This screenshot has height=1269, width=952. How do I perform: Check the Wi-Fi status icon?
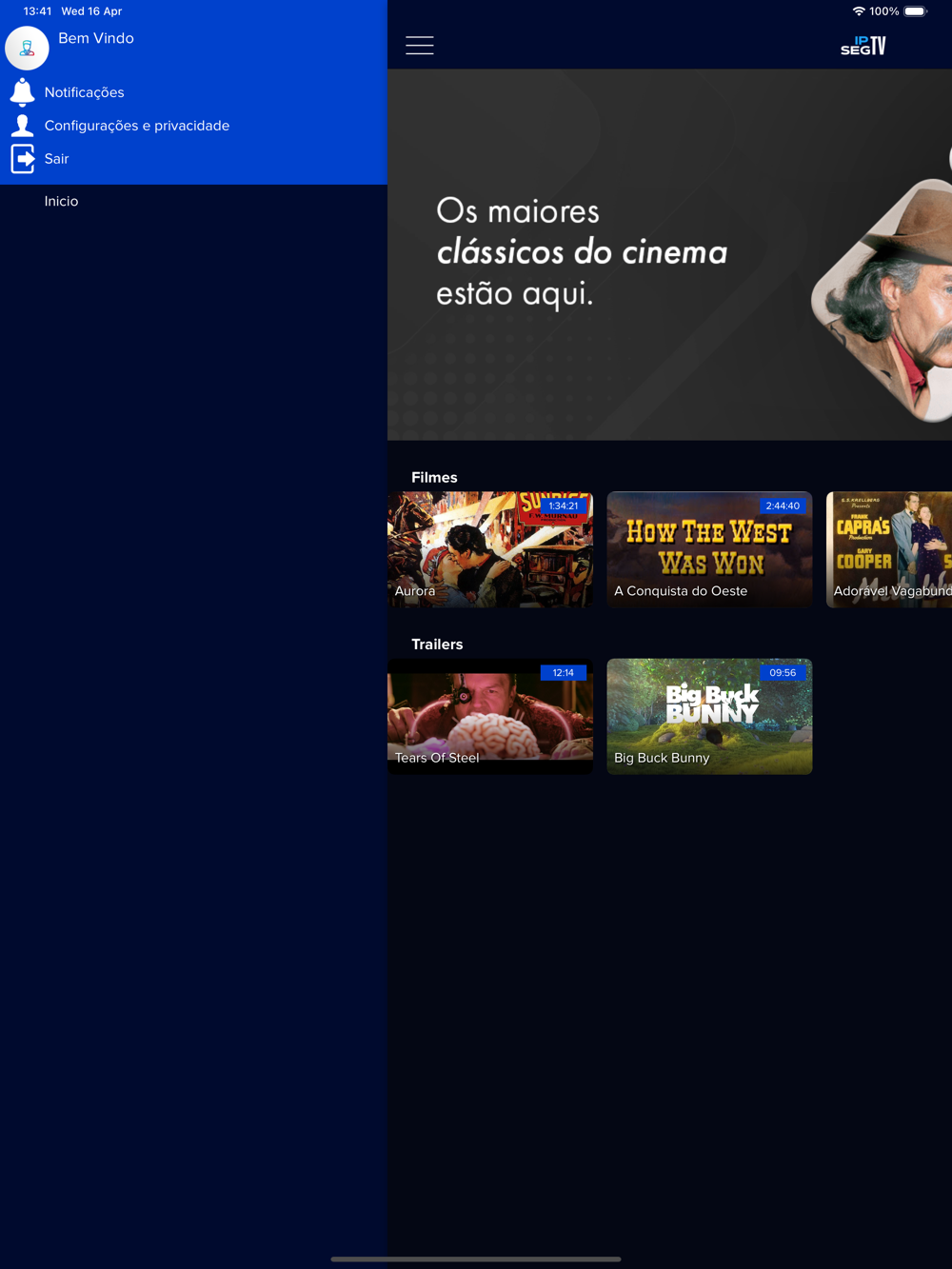pos(859,11)
